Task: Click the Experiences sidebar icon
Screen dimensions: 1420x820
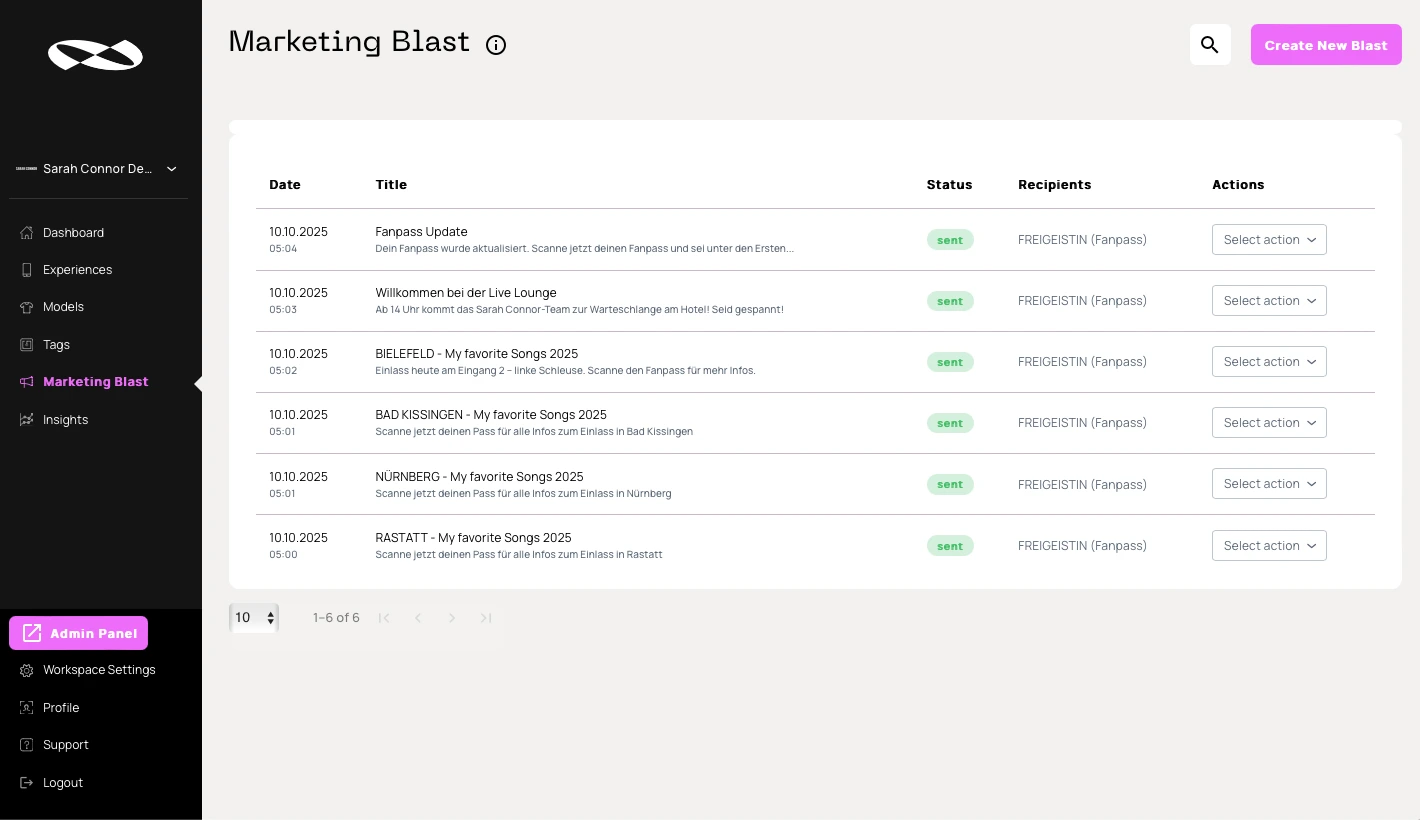Action: coord(27,269)
